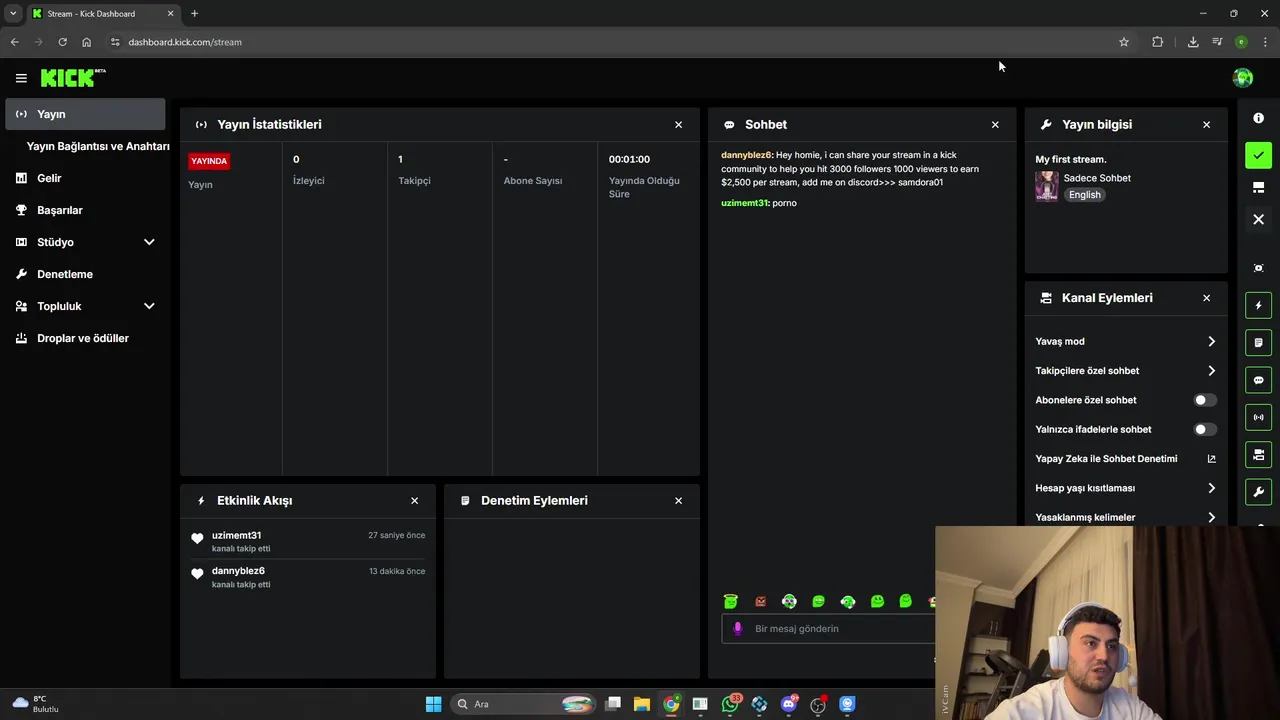Click the English language tag
The width and height of the screenshot is (1280, 720).
[x=1084, y=195]
